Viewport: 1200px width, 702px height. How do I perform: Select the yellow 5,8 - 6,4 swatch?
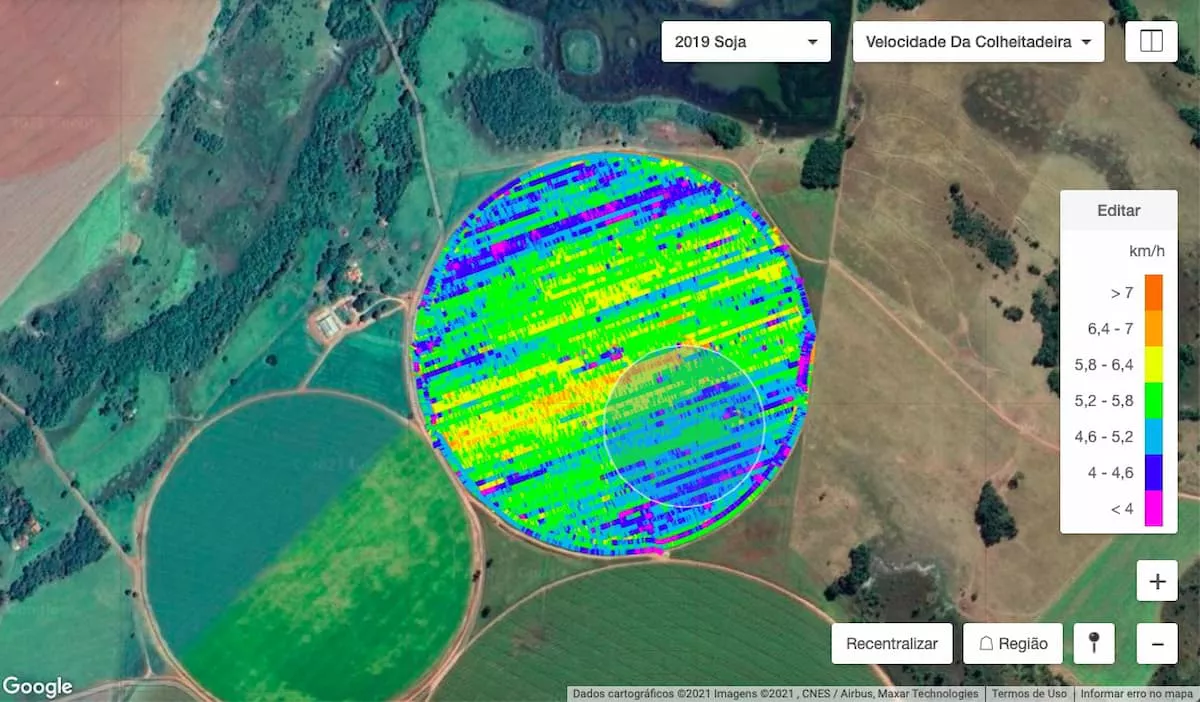[1154, 365]
